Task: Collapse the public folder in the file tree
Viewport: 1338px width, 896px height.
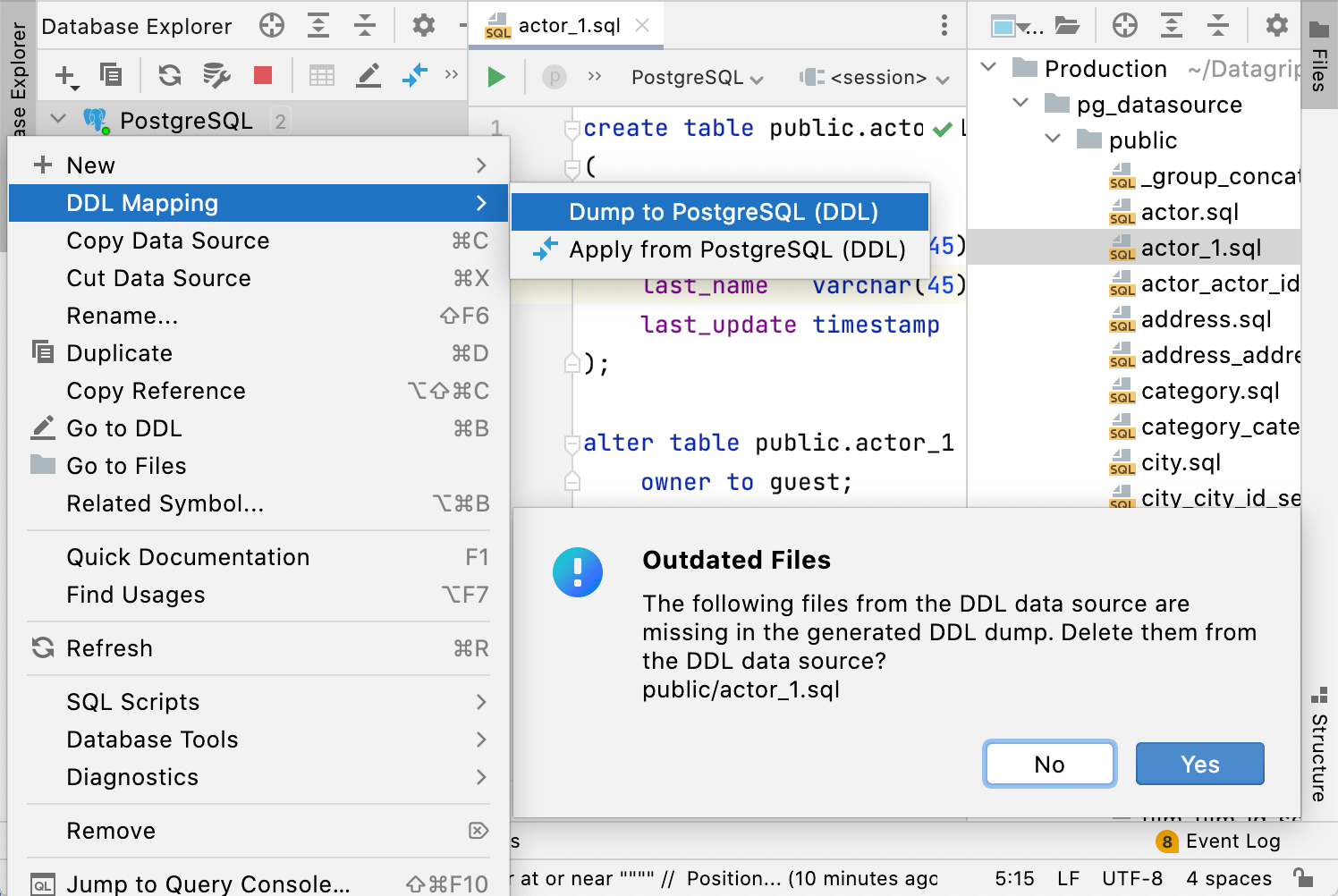Action: click(x=1052, y=139)
